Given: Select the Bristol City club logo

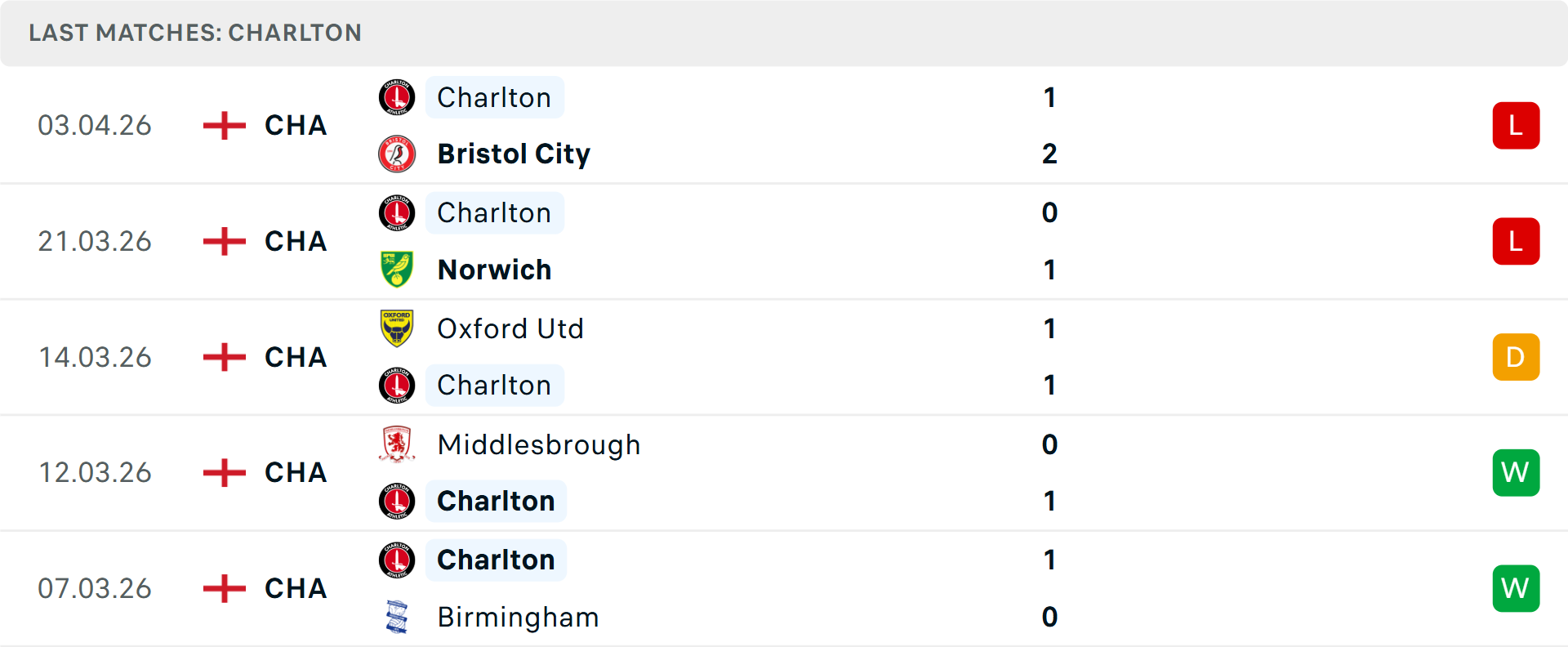Looking at the screenshot, I should click(397, 154).
